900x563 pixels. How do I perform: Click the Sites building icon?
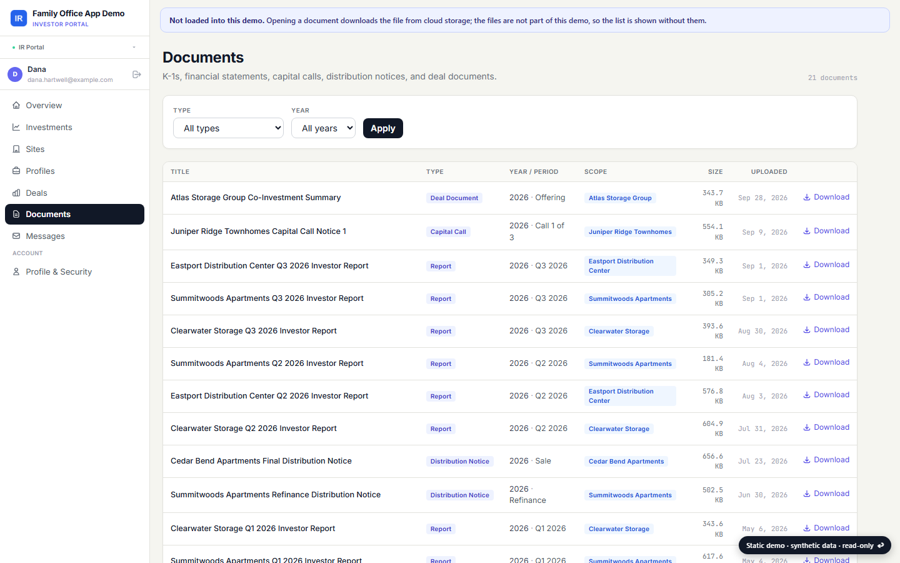(x=16, y=149)
